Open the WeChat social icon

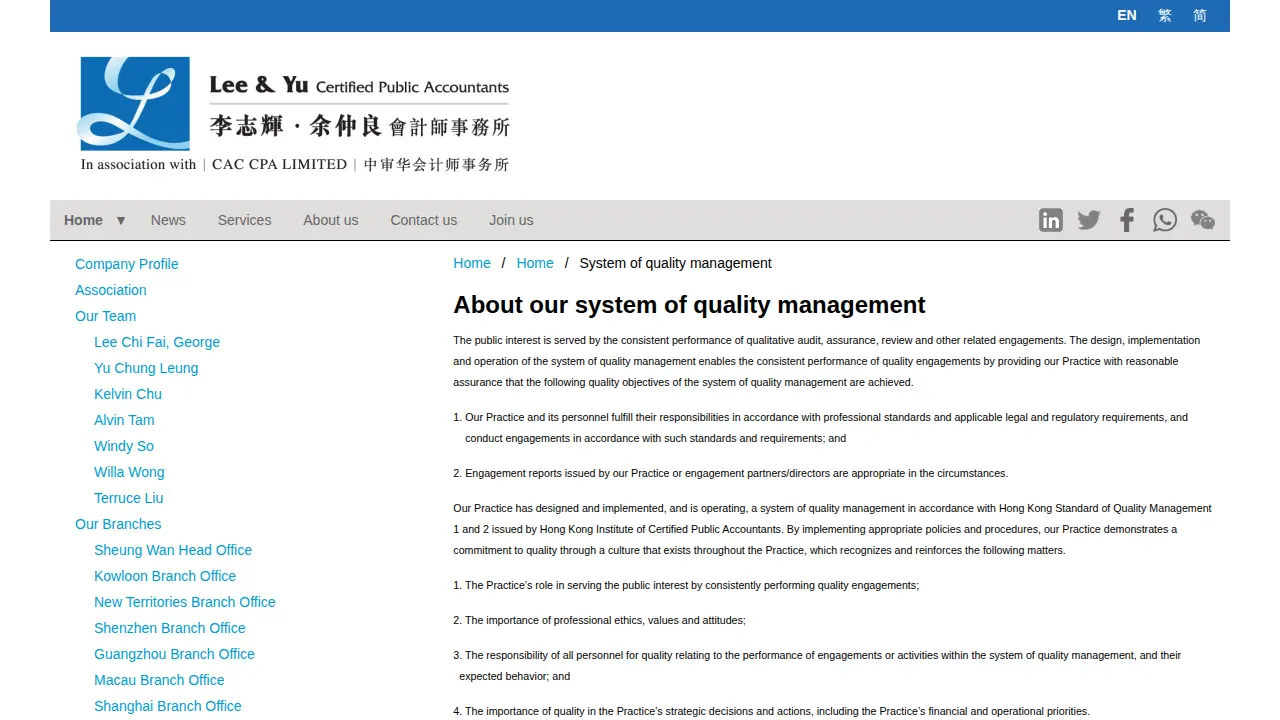pyautogui.click(x=1203, y=220)
